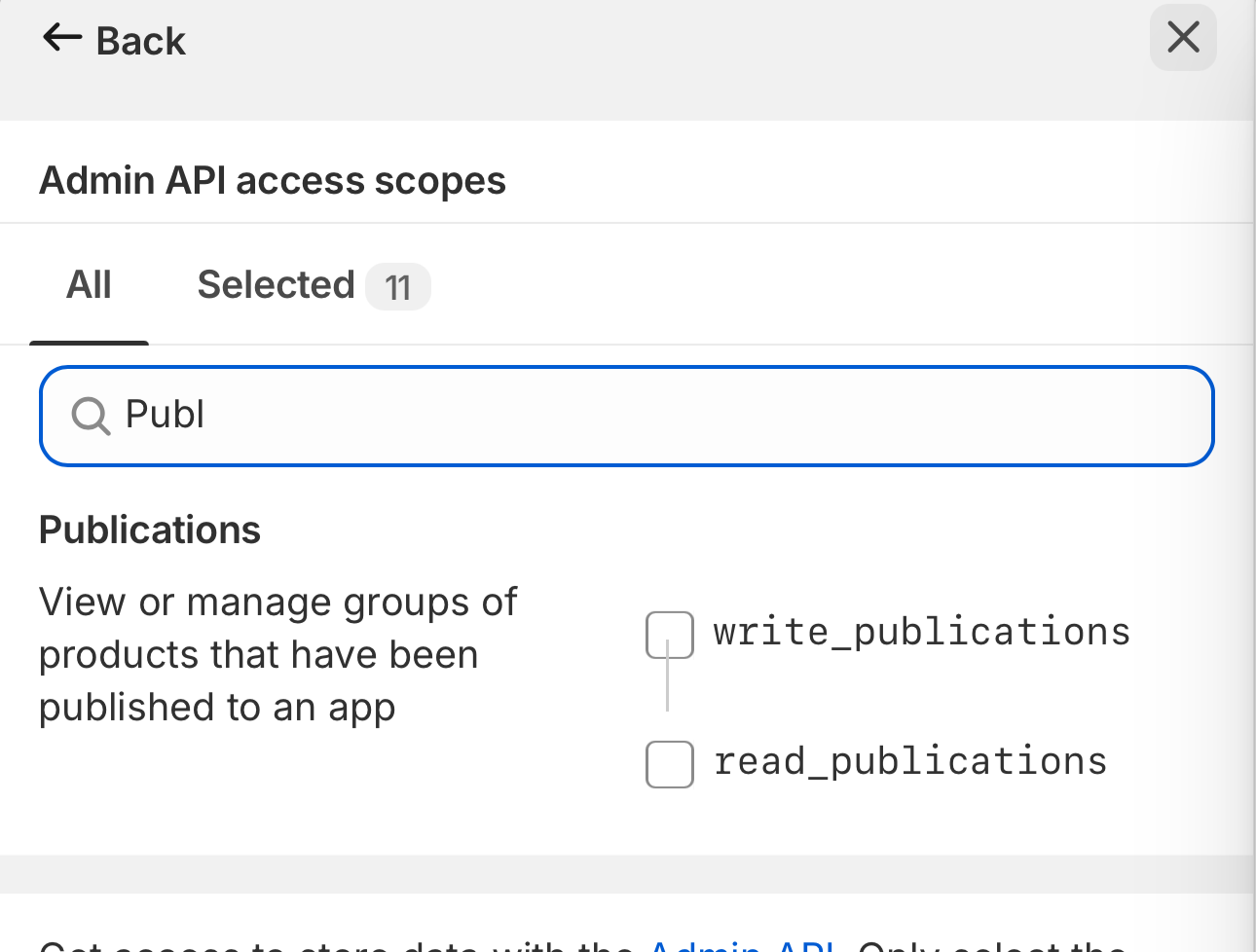
Task: Click the connector line between scope checkboxes
Action: [x=668, y=686]
